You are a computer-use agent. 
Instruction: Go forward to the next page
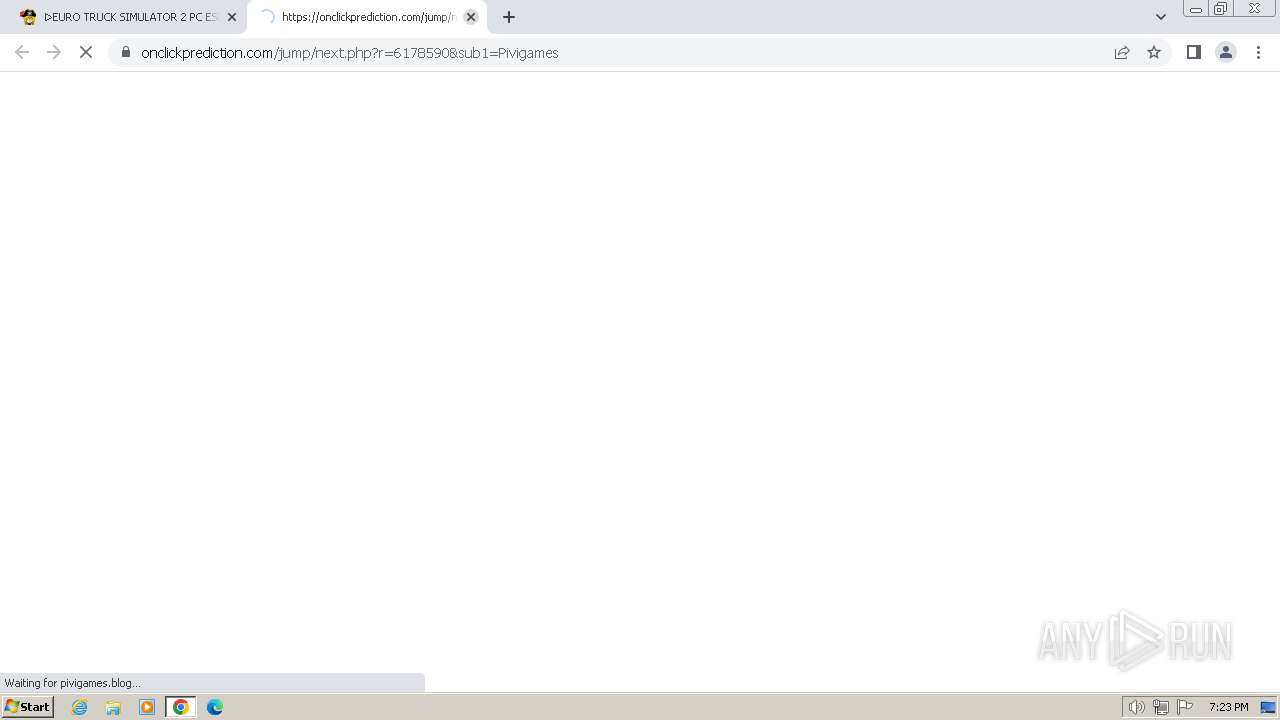click(x=54, y=52)
